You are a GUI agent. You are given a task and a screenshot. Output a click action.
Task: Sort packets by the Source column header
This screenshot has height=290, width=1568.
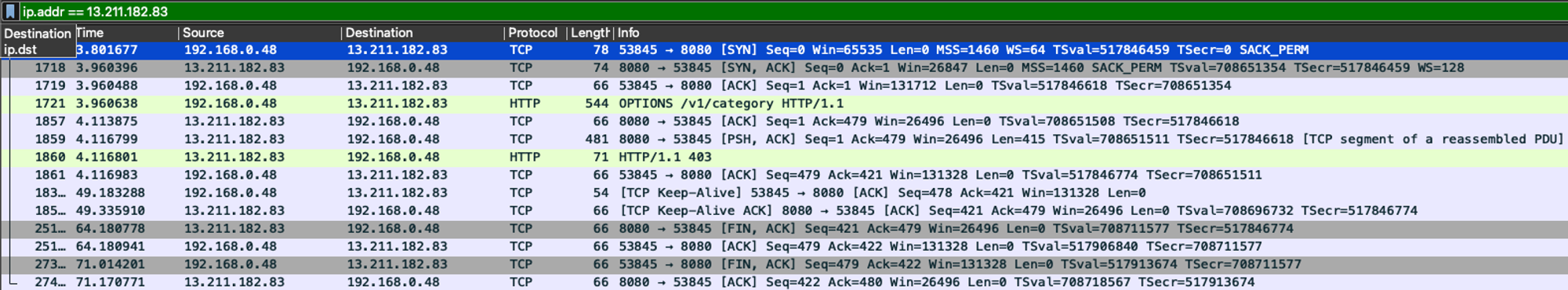[260, 33]
